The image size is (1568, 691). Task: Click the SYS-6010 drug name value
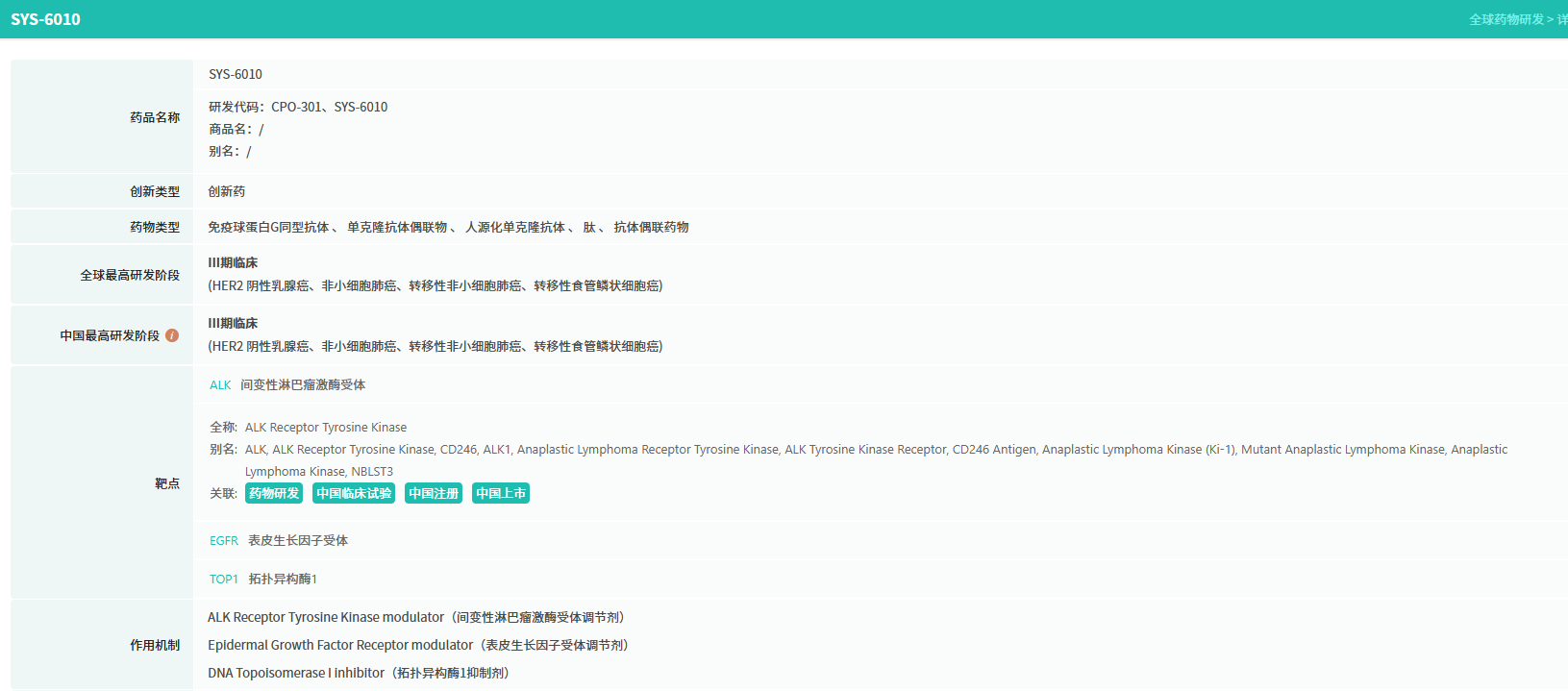click(x=236, y=74)
